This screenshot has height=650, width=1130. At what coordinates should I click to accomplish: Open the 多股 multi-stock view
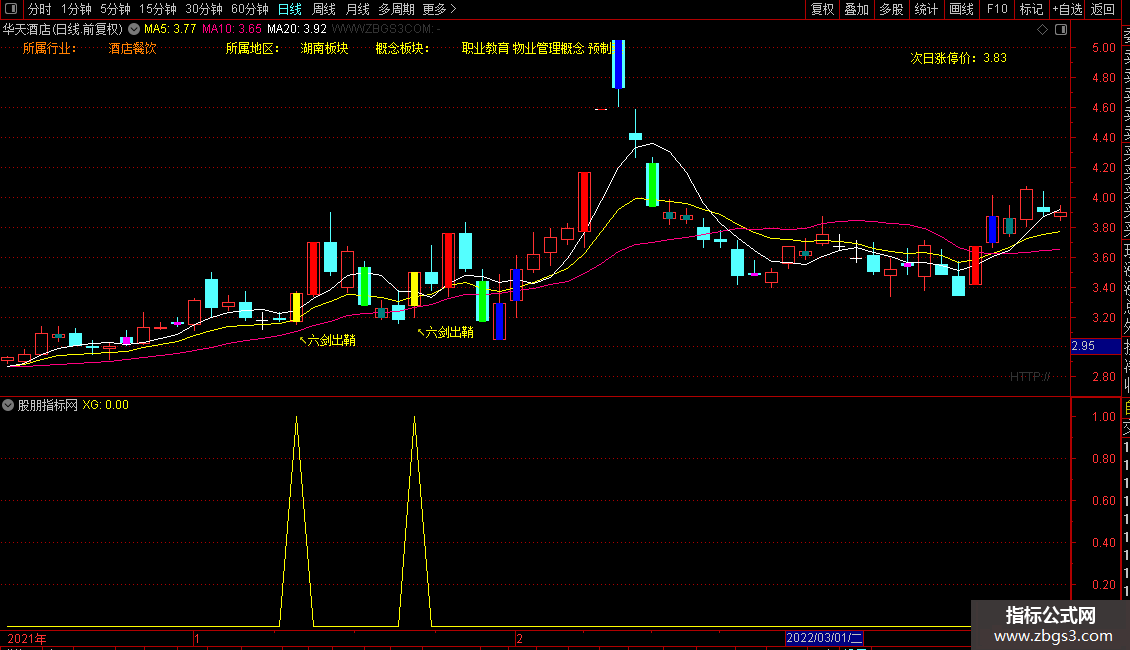tap(891, 9)
